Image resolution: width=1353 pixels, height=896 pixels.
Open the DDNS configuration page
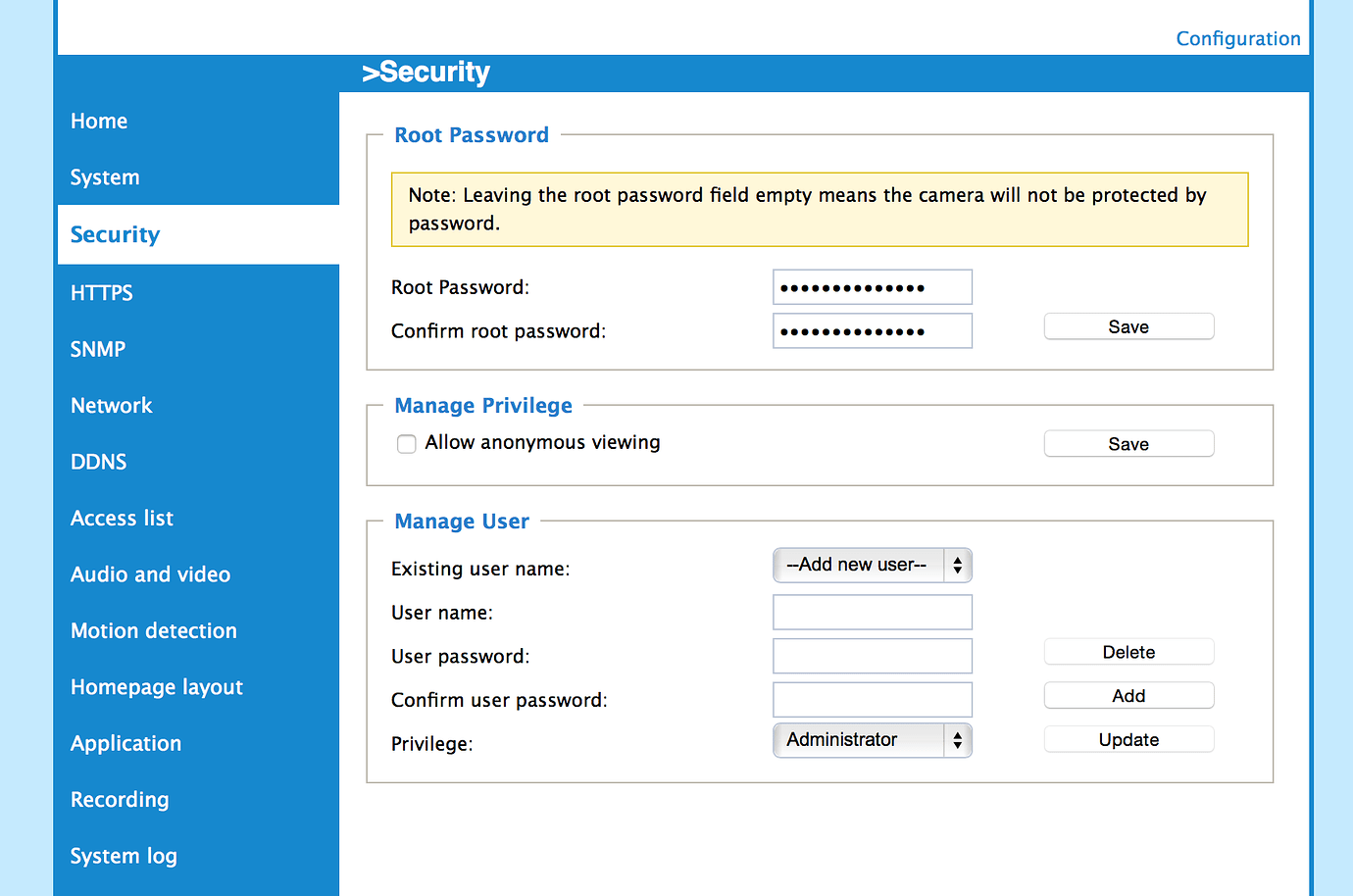[x=98, y=461]
